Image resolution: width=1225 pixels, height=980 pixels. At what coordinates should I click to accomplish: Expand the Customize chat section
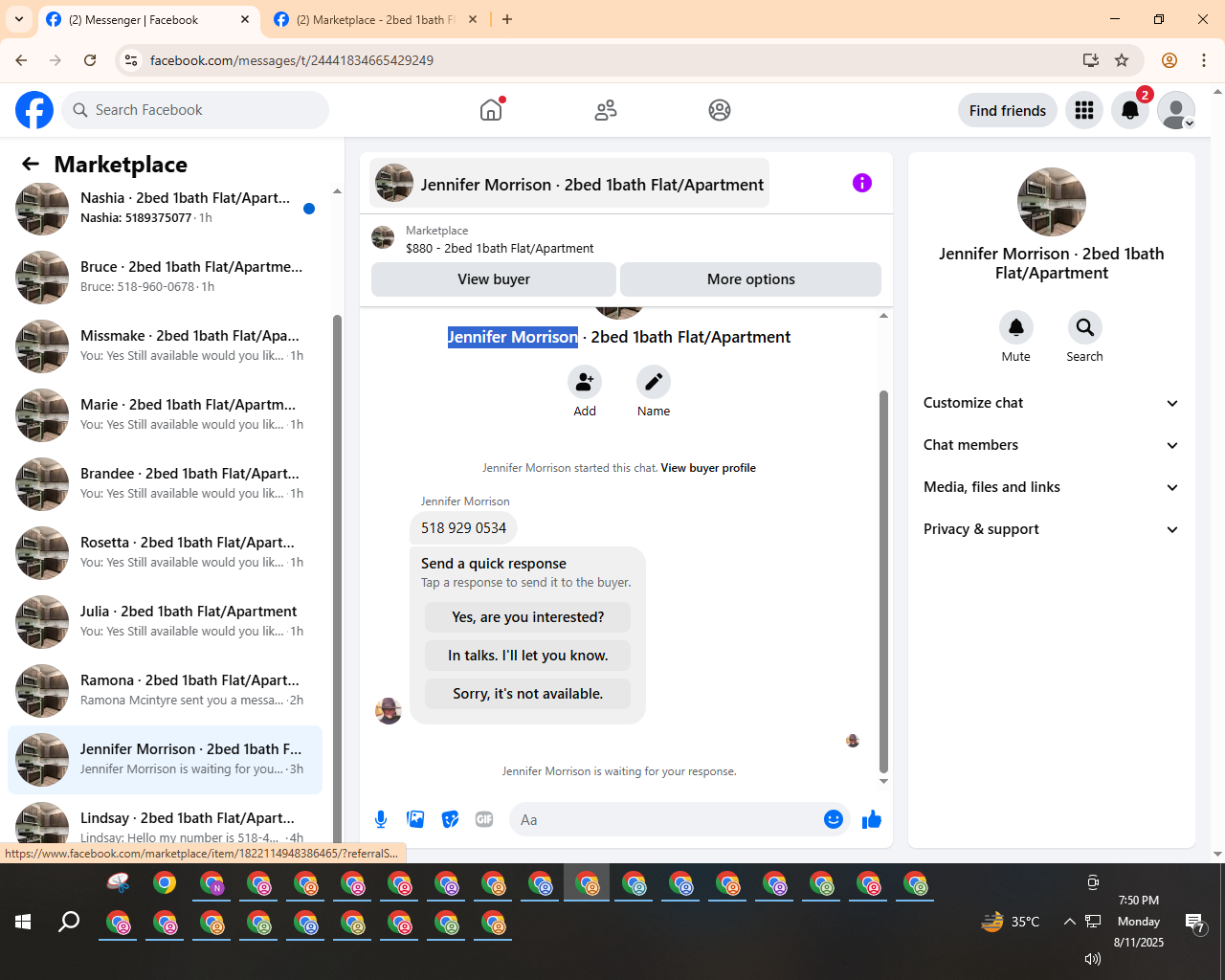click(1051, 403)
